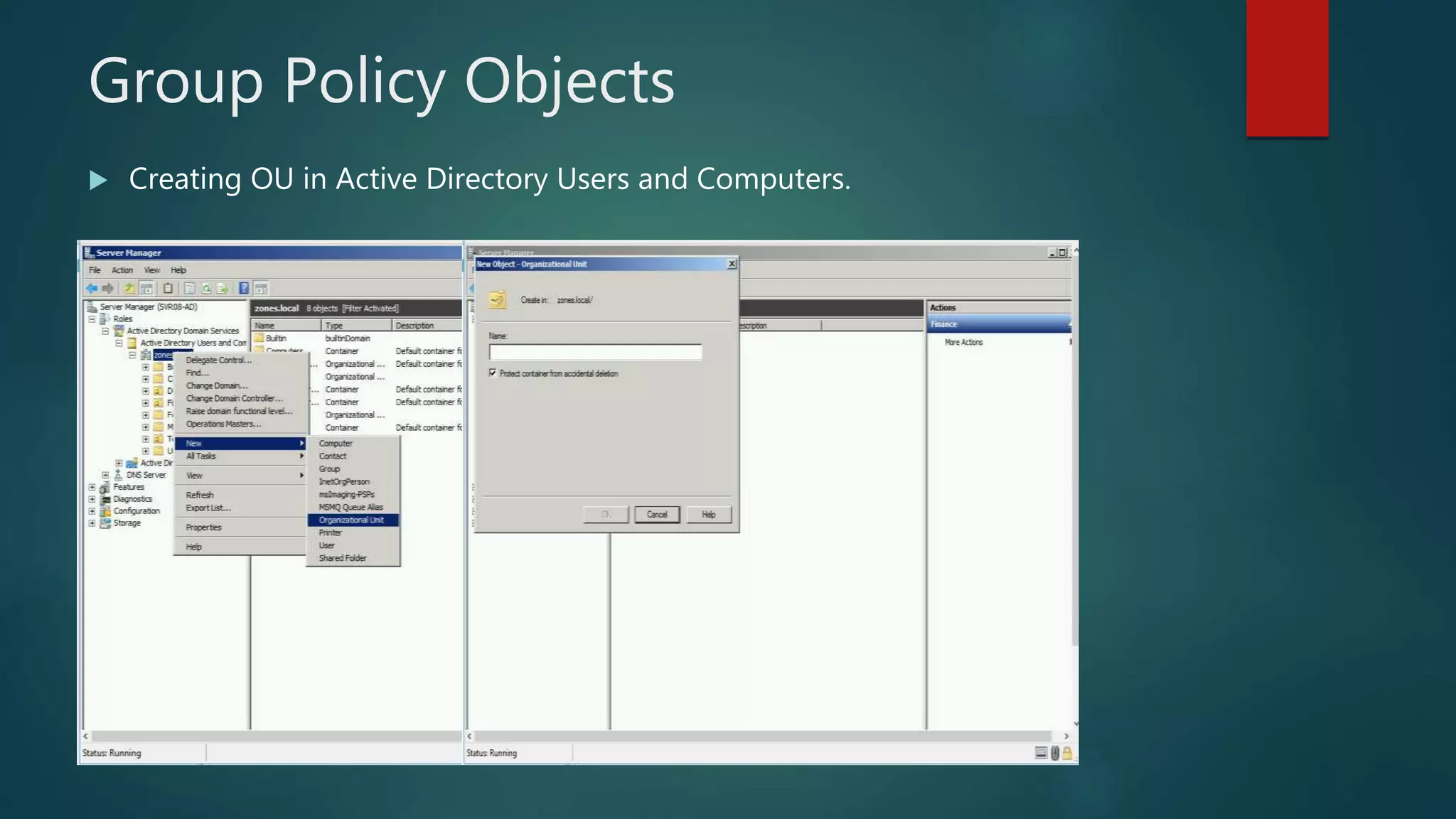Select the DNS Server tree node
Image resolution: width=1456 pixels, height=819 pixels.
tap(146, 475)
